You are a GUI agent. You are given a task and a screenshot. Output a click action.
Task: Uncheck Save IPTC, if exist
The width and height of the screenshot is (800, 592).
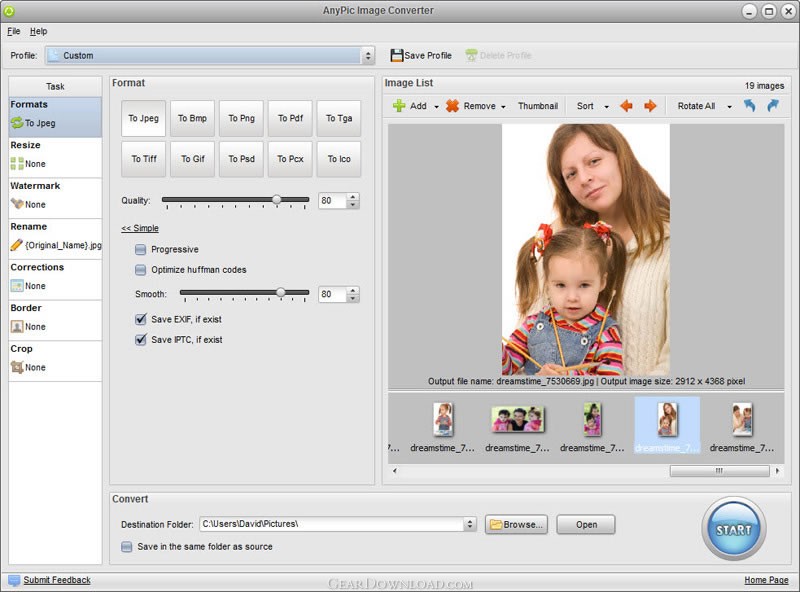coord(140,339)
